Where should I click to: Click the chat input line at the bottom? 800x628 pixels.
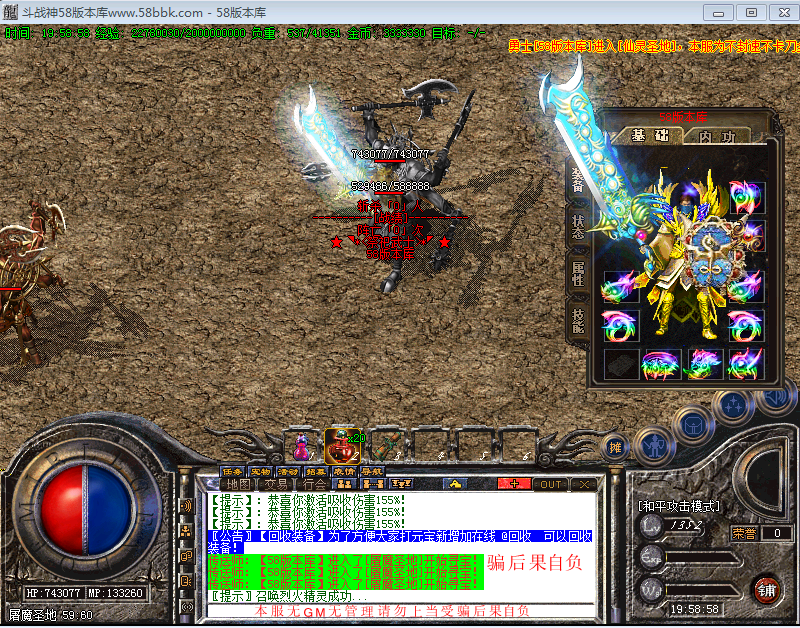pos(401,611)
